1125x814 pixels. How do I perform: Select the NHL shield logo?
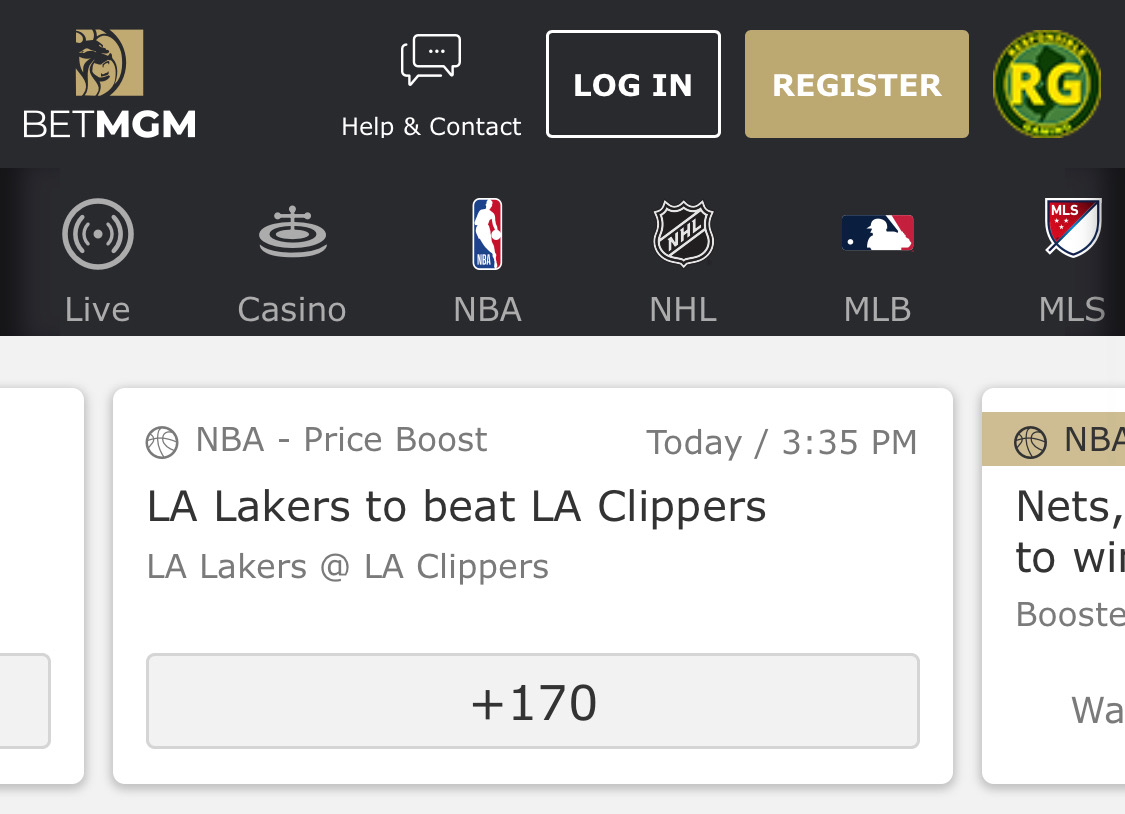coord(683,234)
